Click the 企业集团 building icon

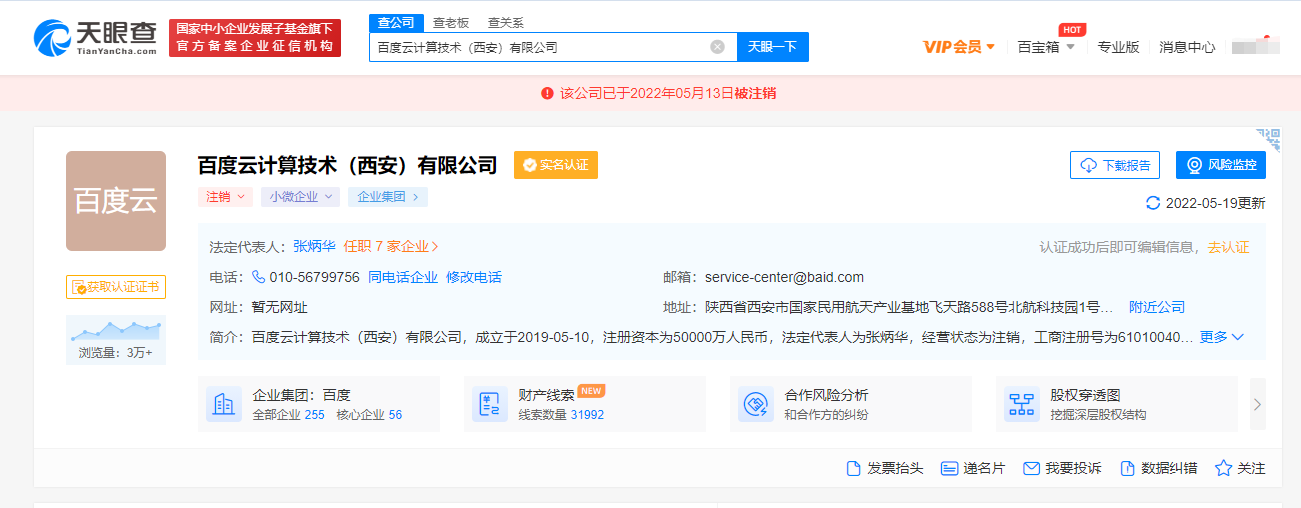[x=224, y=404]
